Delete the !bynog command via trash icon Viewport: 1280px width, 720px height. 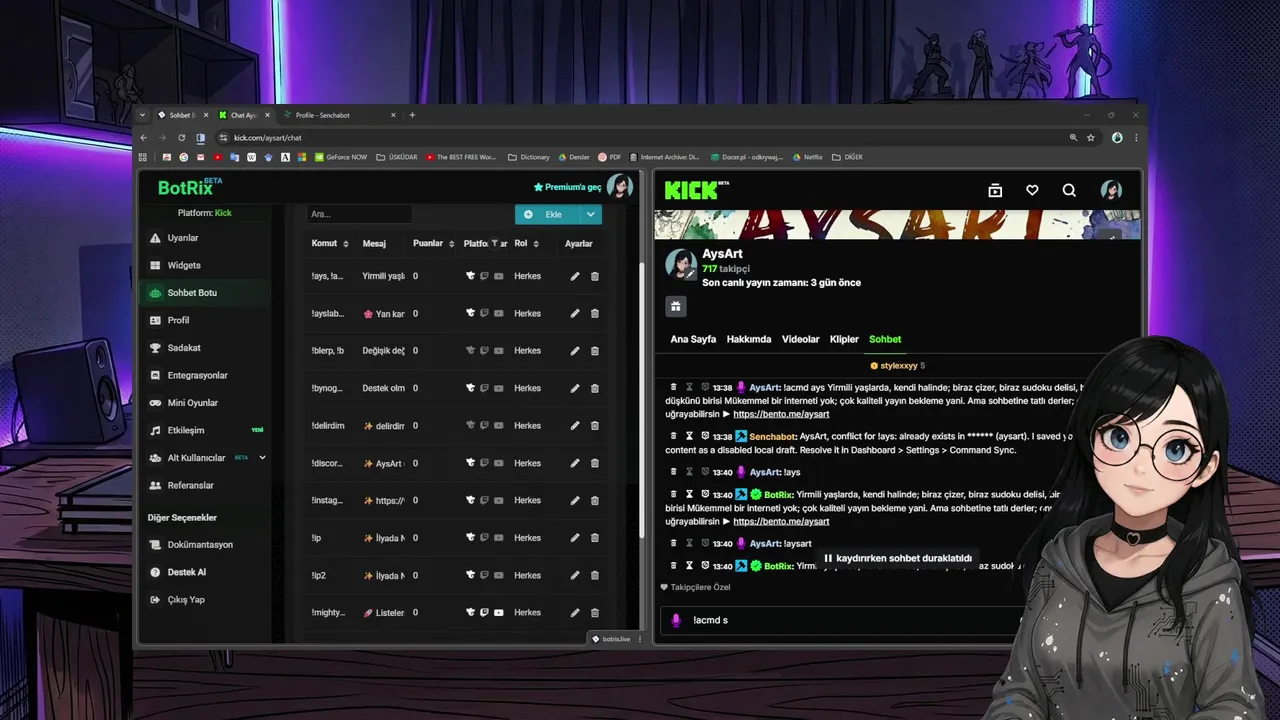(595, 388)
